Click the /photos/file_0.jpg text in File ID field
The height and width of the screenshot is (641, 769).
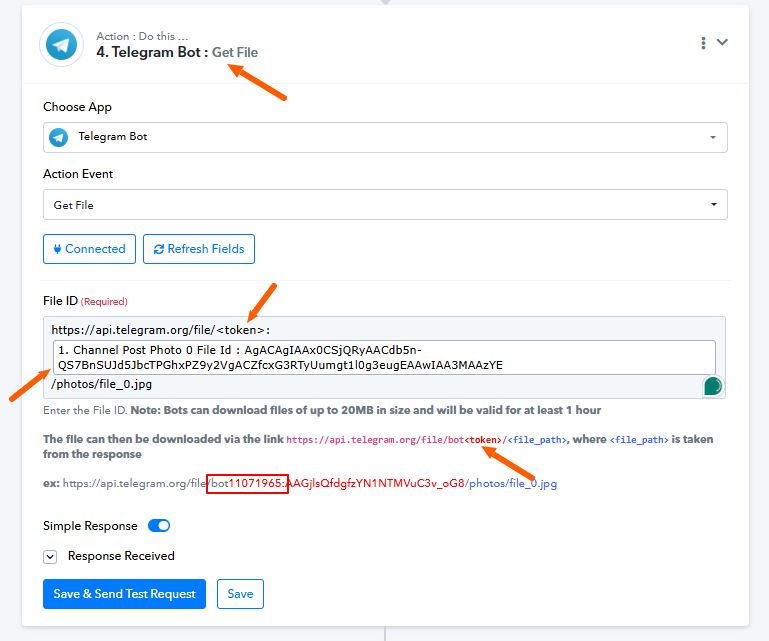tap(101, 384)
